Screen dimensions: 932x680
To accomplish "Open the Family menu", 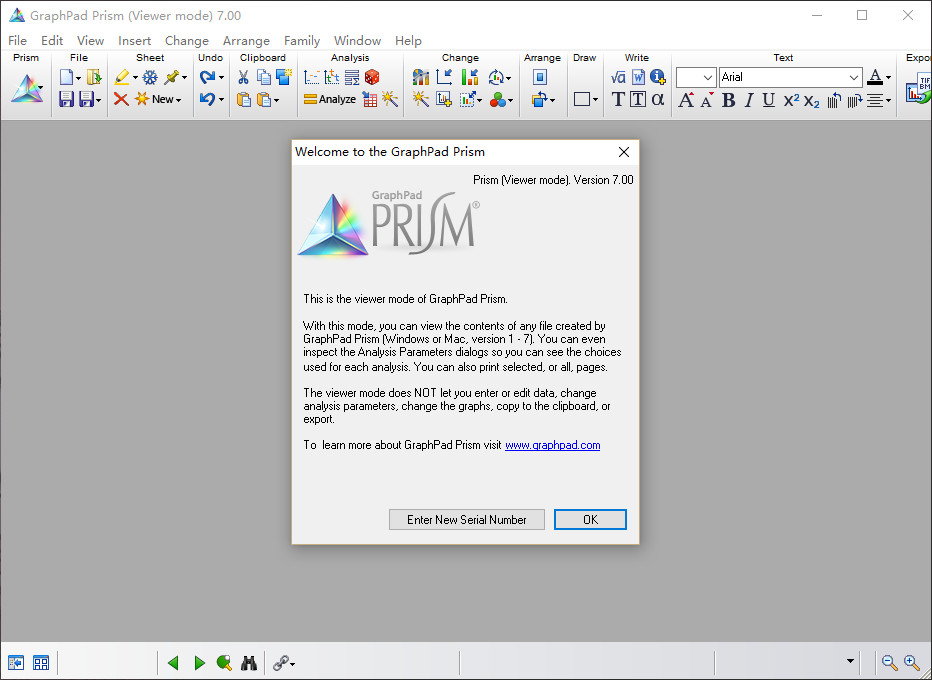I will pyautogui.click(x=302, y=41).
